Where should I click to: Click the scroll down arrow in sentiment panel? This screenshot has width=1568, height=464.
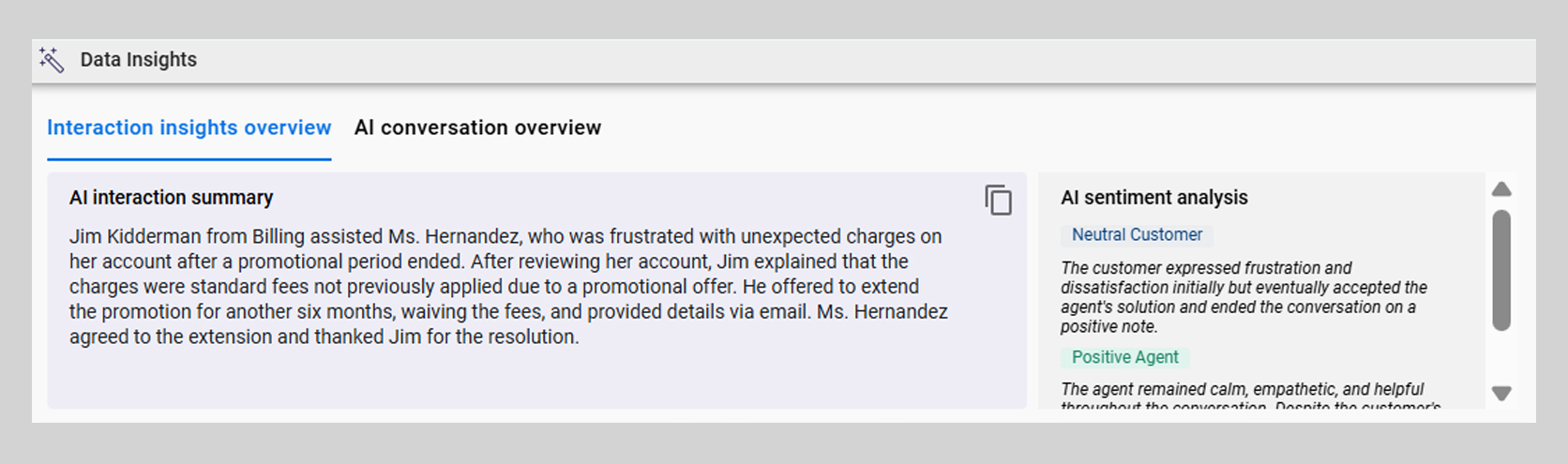1501,394
